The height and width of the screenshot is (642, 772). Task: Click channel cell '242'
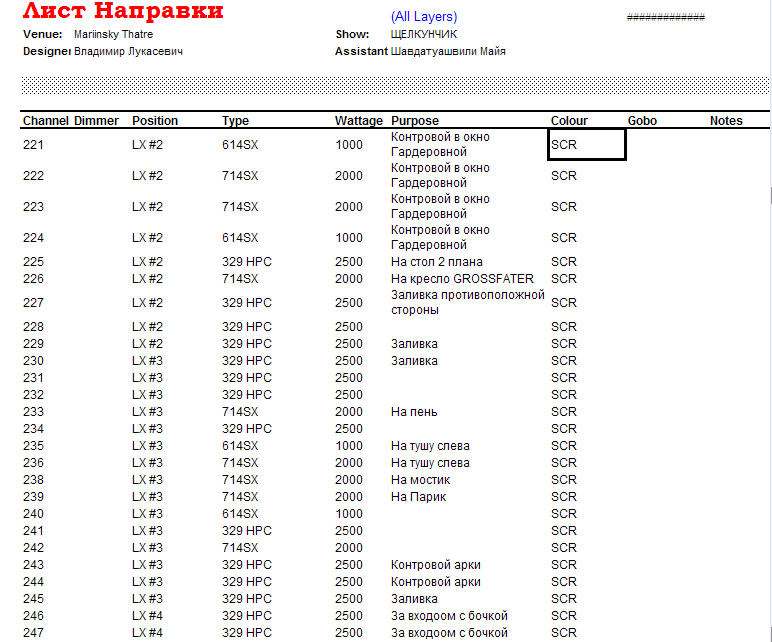[33, 548]
